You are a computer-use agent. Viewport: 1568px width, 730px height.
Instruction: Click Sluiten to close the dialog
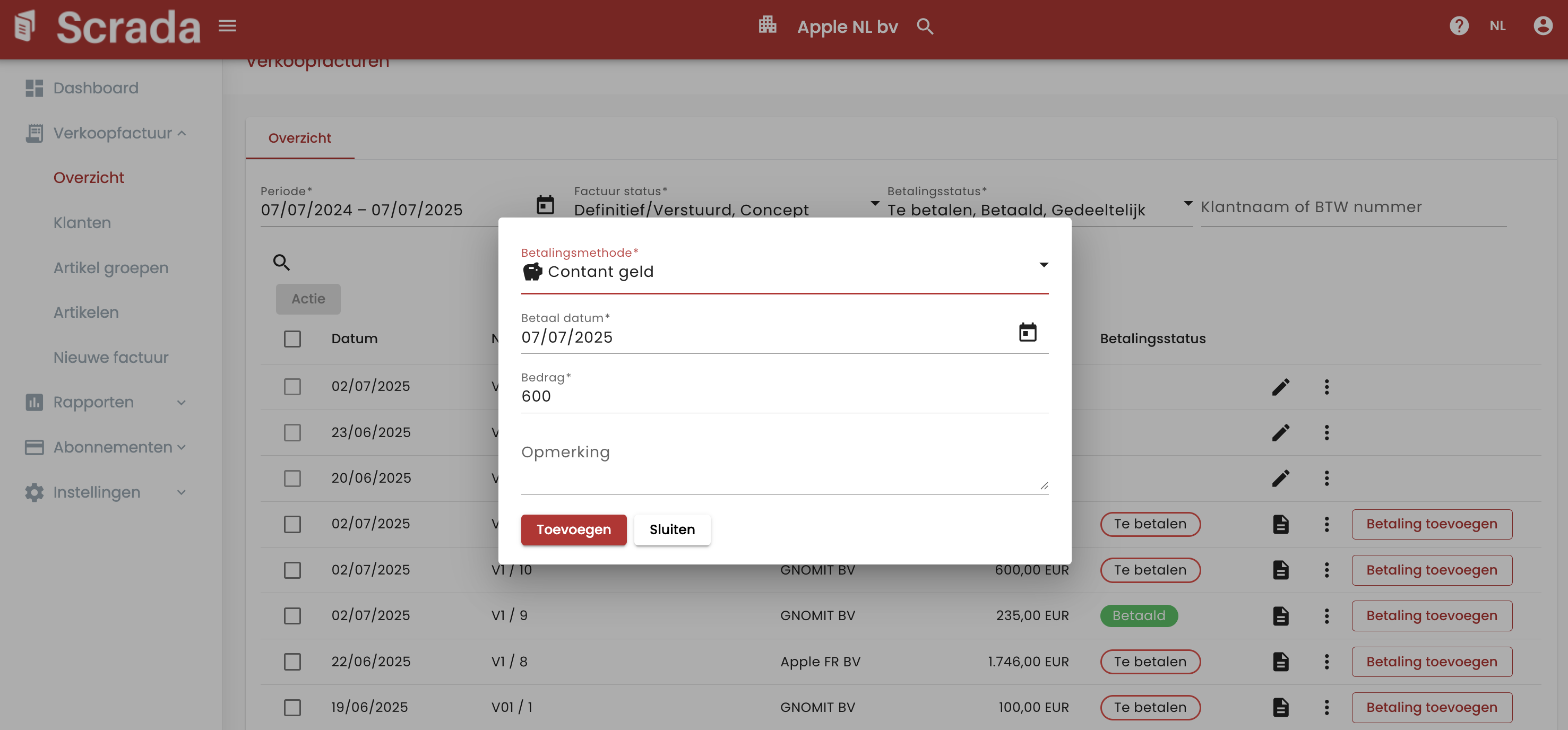(x=671, y=529)
